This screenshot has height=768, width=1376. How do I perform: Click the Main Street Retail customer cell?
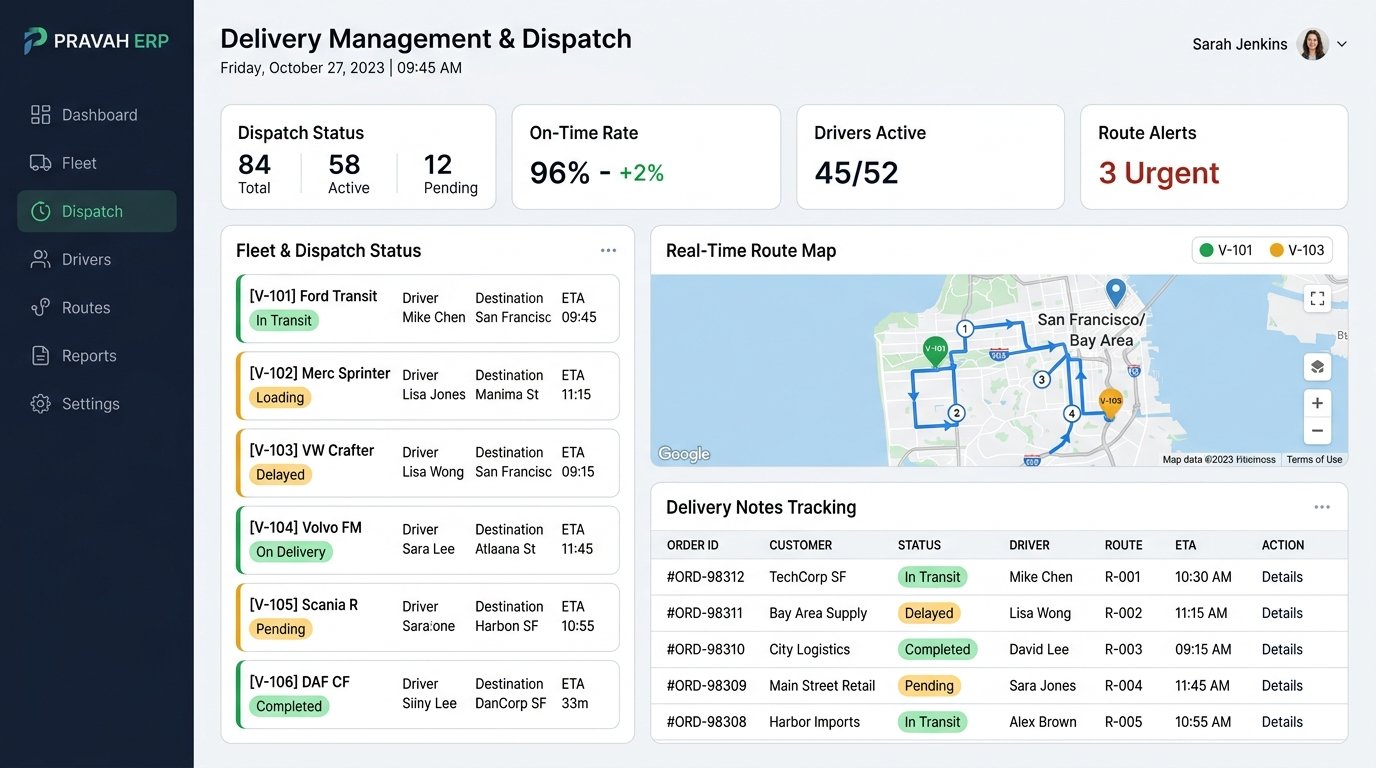(x=822, y=686)
